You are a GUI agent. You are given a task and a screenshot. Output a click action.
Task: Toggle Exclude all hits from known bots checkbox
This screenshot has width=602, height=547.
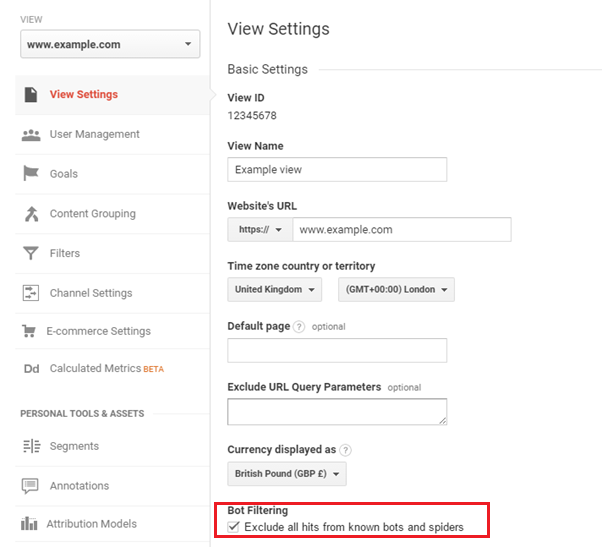tap(234, 527)
